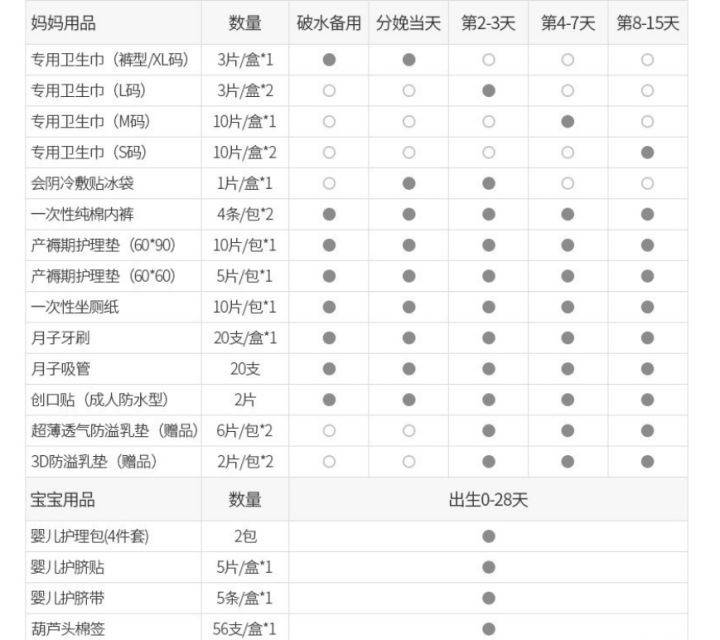Click empty circle for 超薄透气防溢乳垫 under 破水备用
720x640 pixels.
[x=329, y=431]
